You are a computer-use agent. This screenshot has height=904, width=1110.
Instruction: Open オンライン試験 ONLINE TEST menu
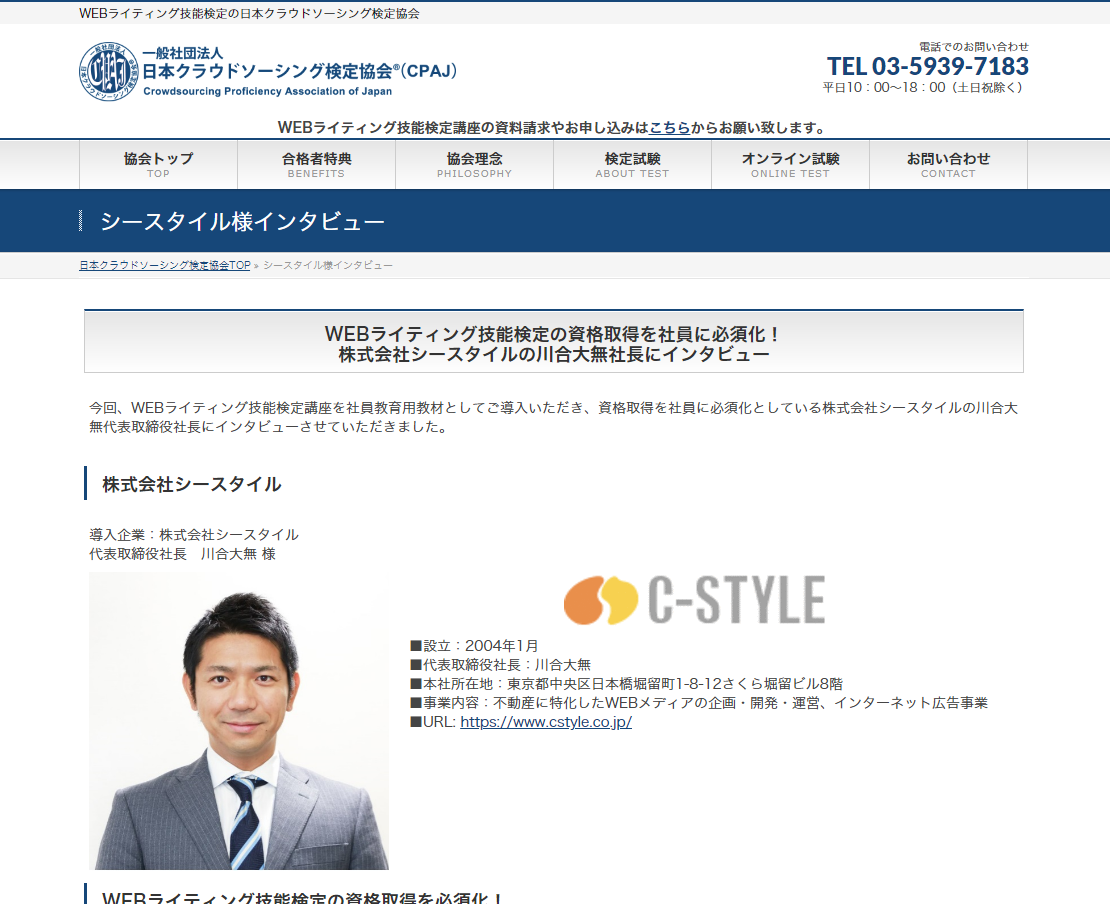coord(790,165)
